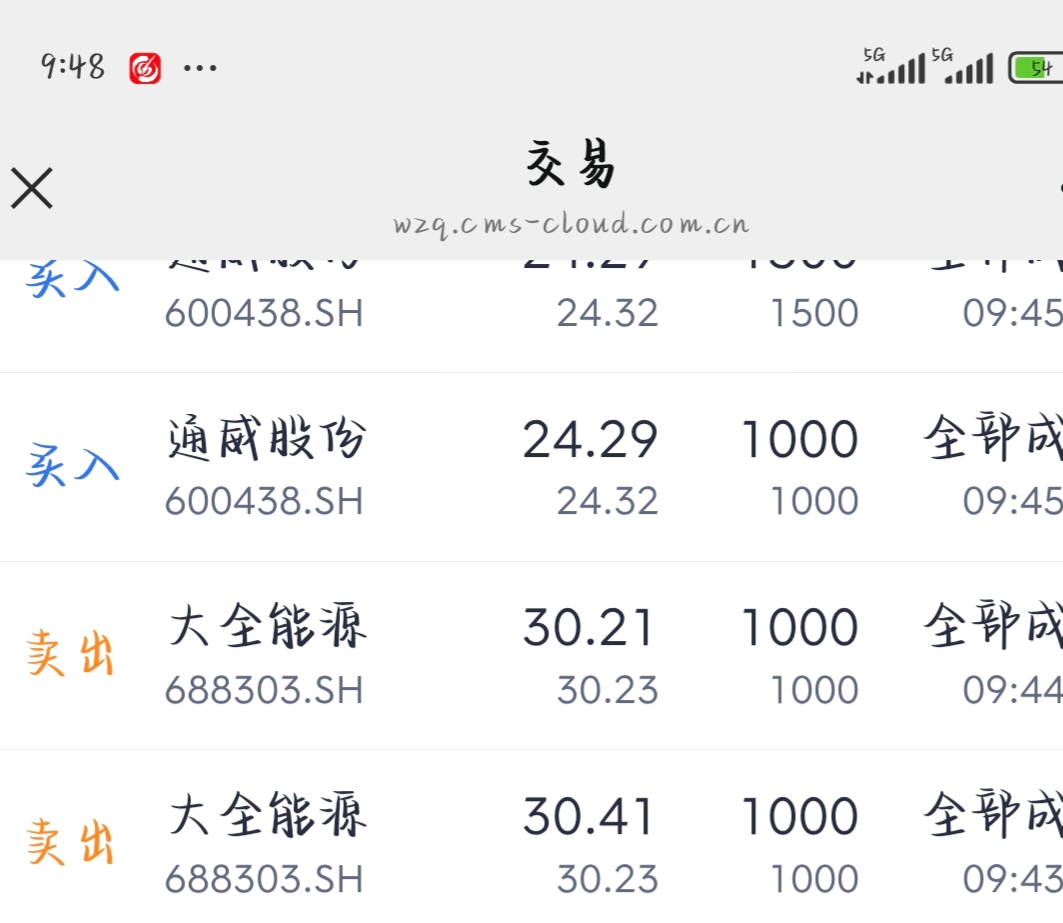
Task: Tap filled quantity 1500
Action: tap(815, 313)
